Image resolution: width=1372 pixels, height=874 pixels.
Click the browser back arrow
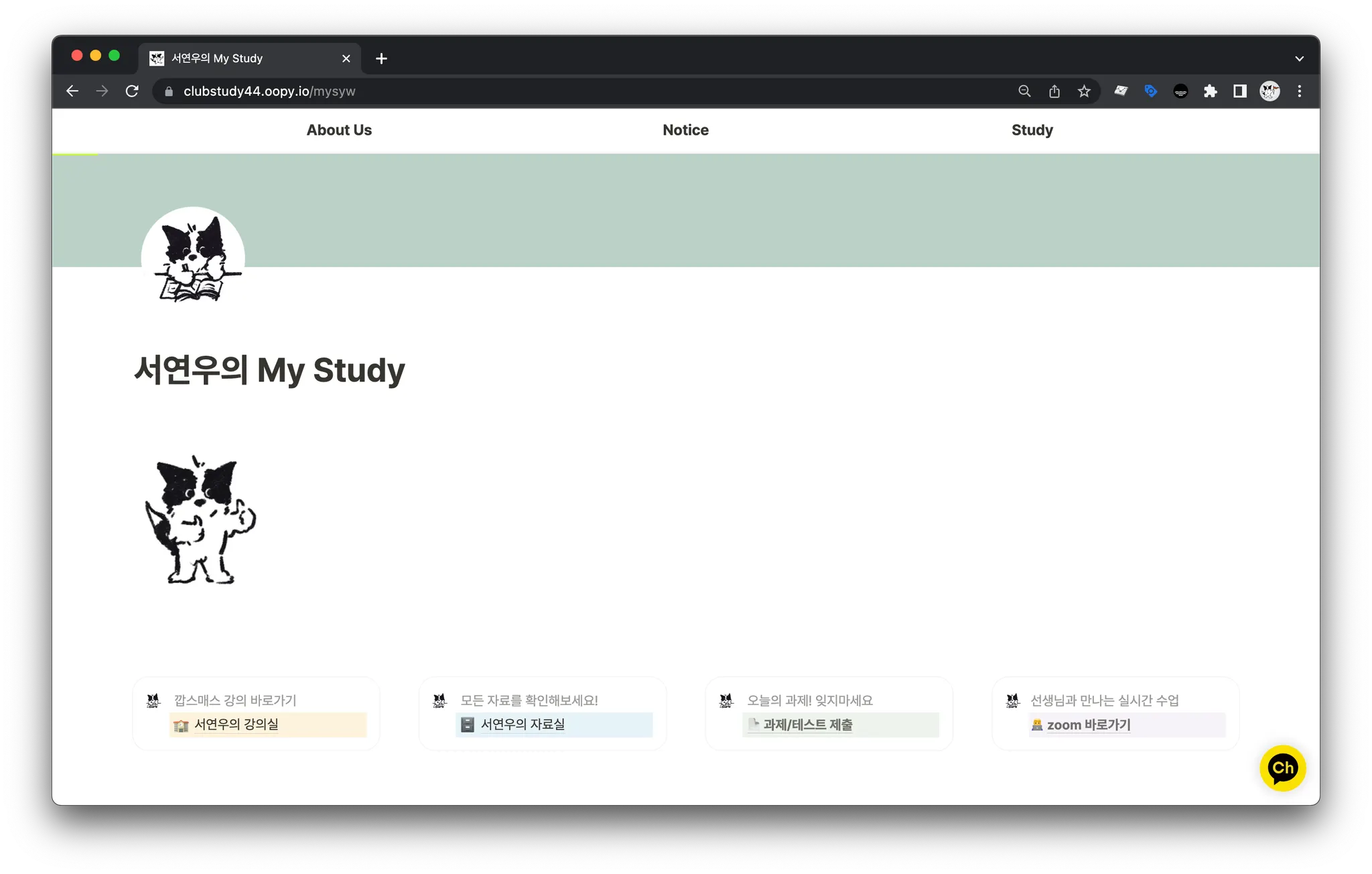coord(72,91)
